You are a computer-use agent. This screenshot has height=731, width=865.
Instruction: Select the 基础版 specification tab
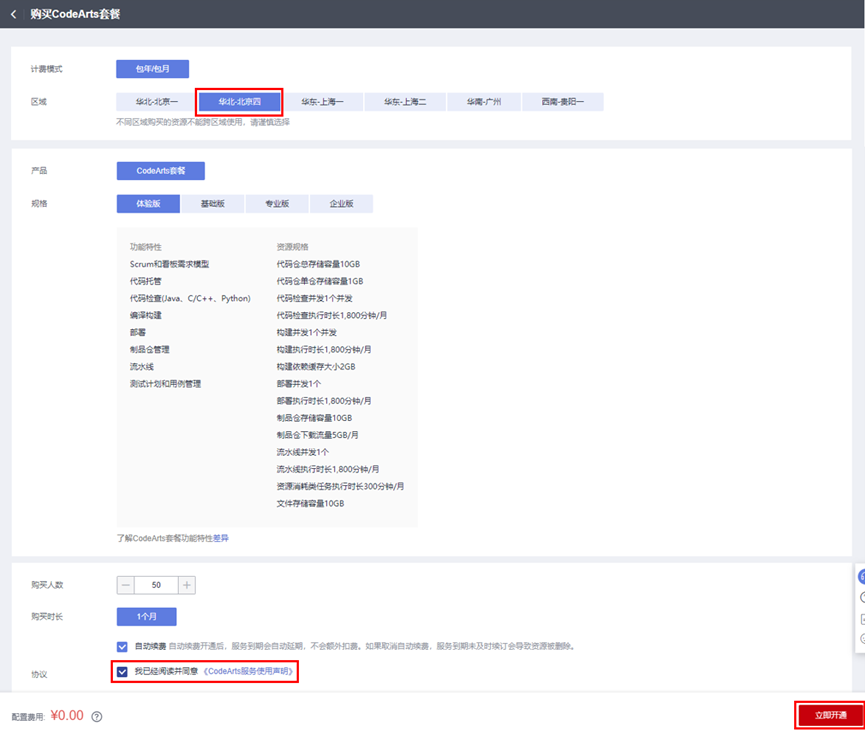(213, 204)
